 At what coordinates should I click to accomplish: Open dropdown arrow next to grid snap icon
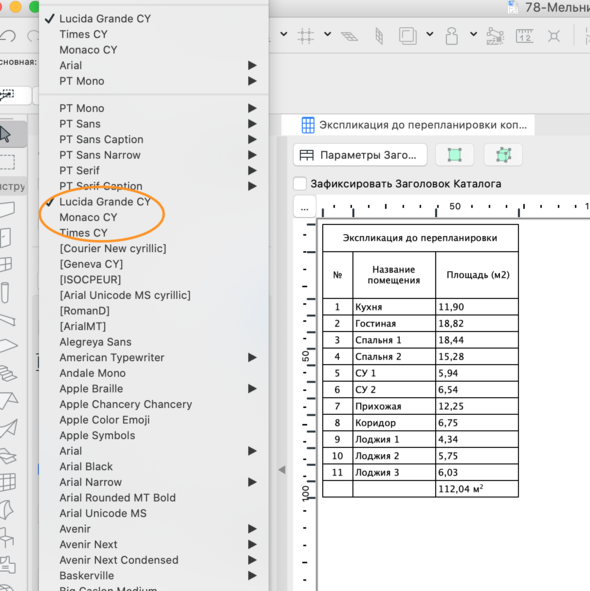point(327,34)
